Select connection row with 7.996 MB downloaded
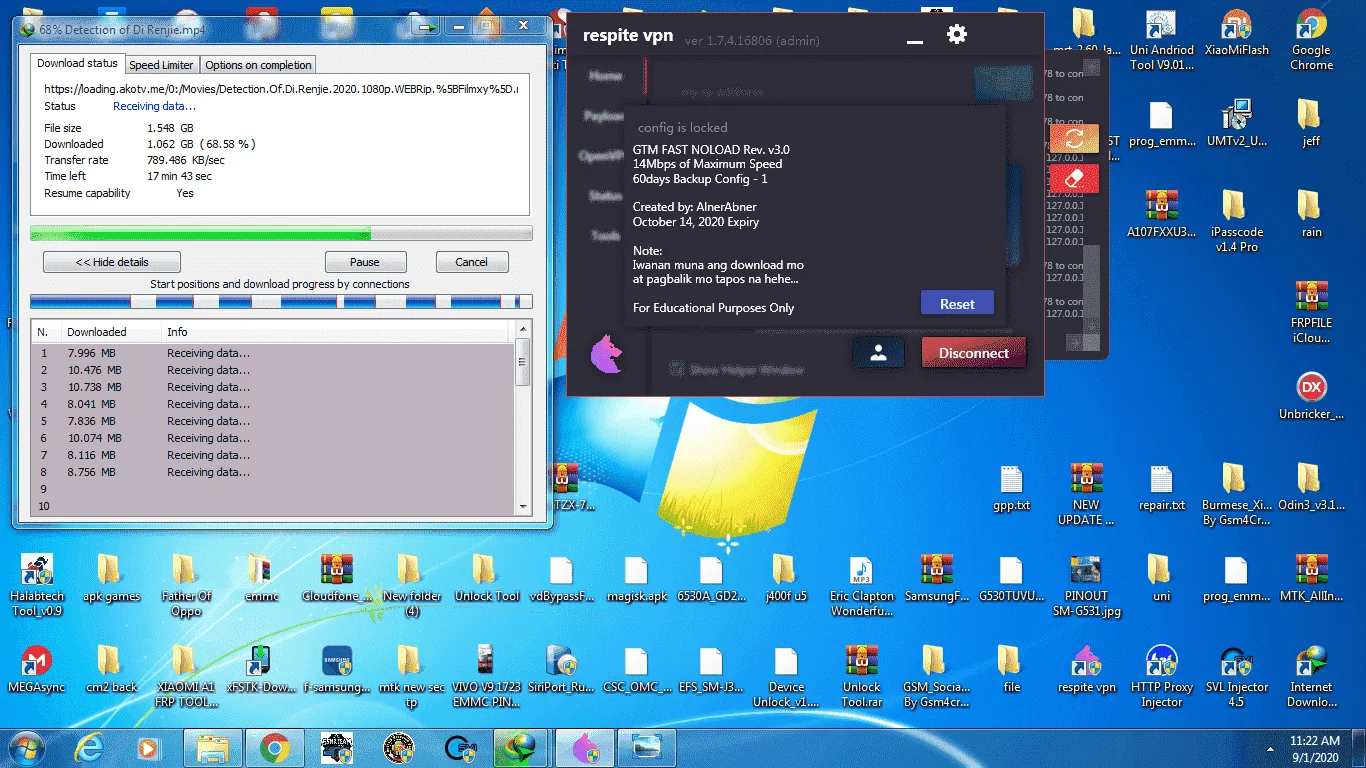Screen dimensions: 1366x768 coord(273,353)
